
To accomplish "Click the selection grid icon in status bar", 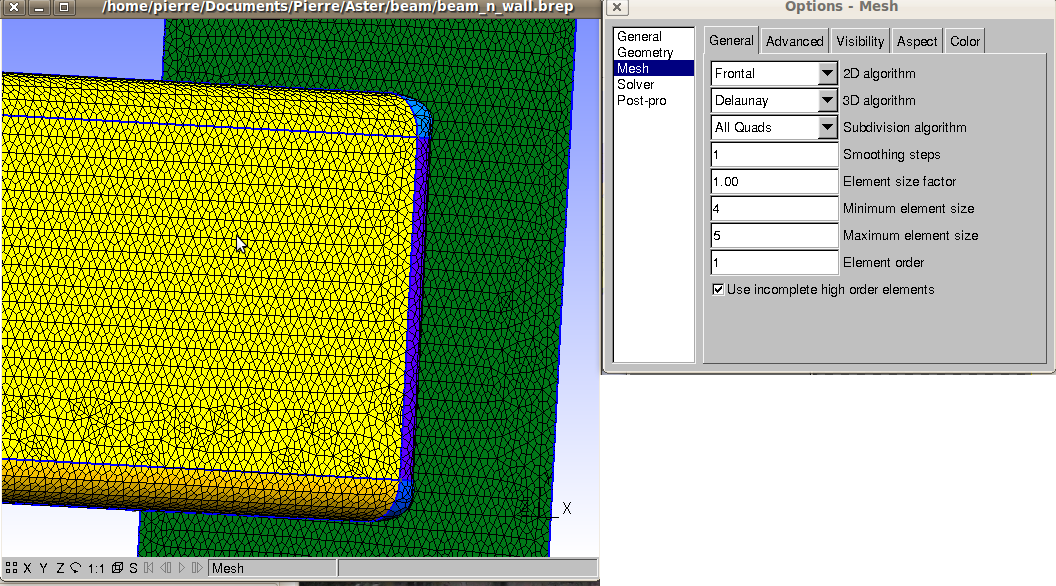I will point(11,568).
